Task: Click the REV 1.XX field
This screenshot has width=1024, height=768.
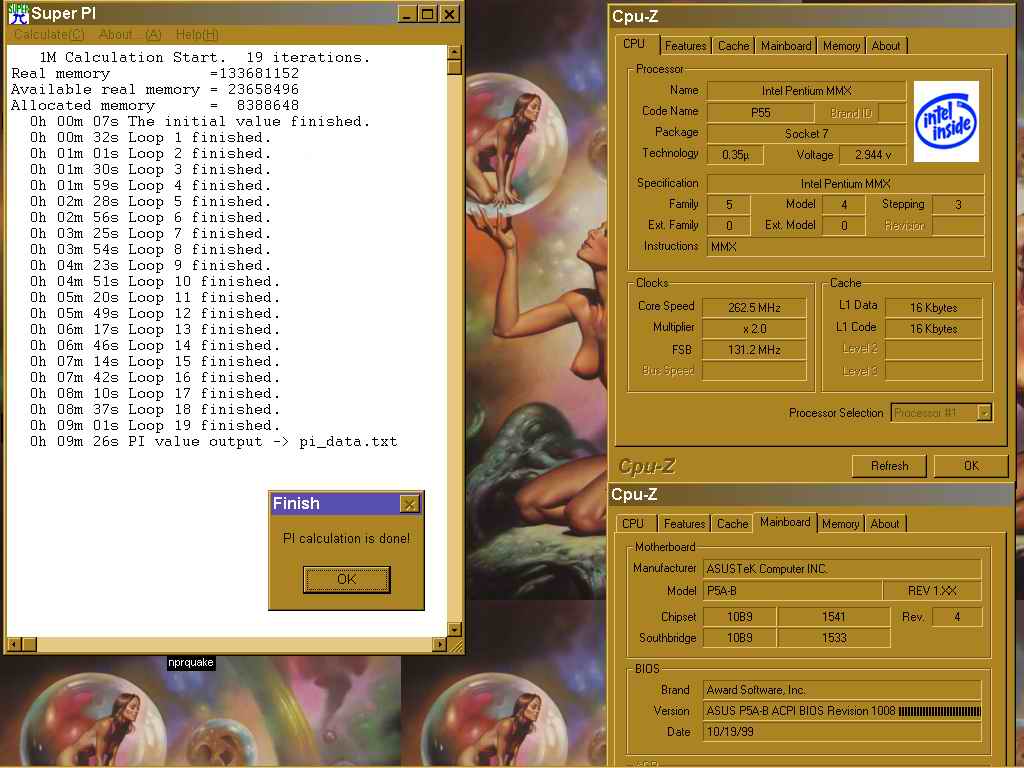Action: pos(932,591)
